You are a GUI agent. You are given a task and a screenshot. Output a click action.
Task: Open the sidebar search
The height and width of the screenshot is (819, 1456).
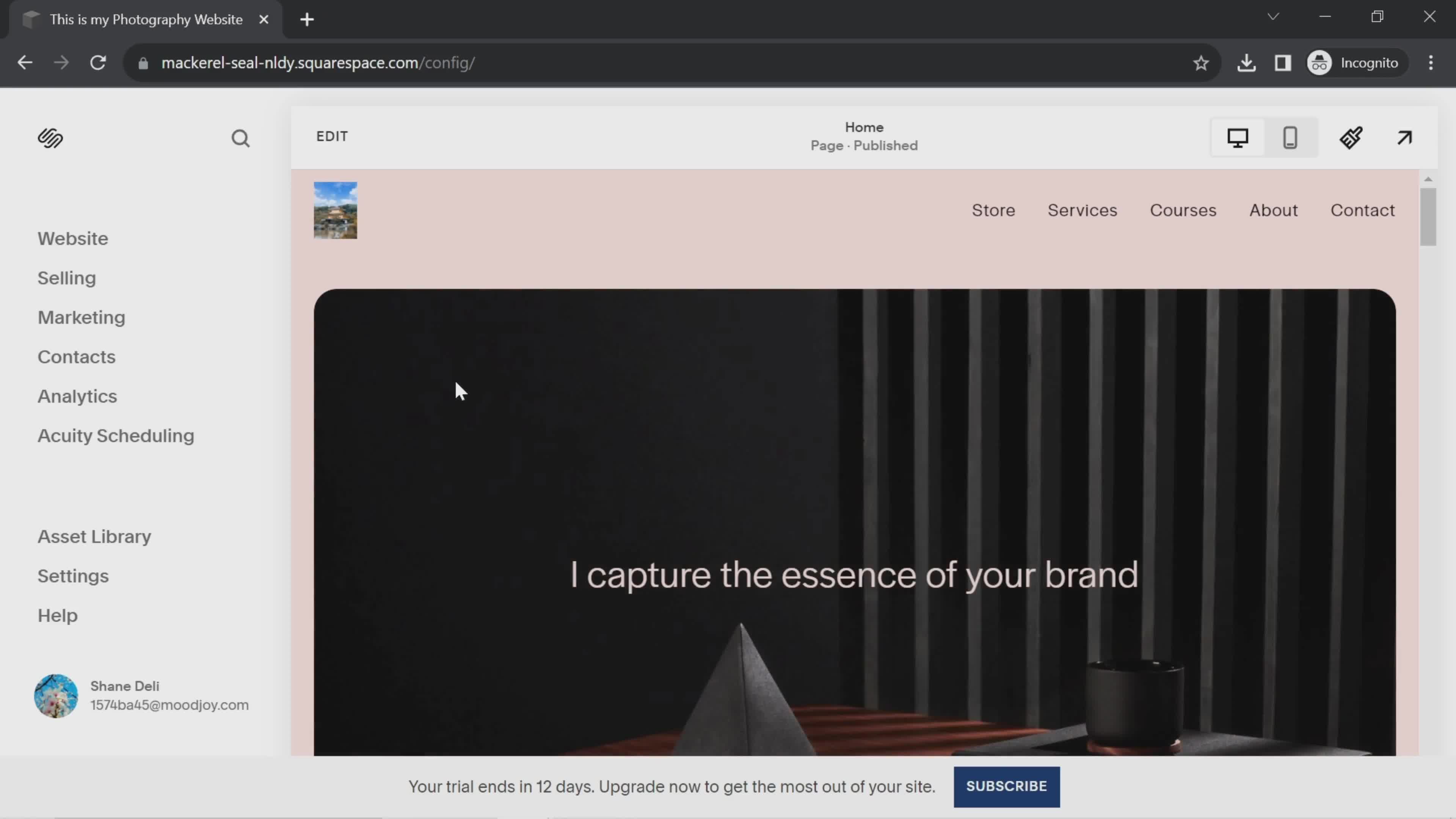[241, 138]
